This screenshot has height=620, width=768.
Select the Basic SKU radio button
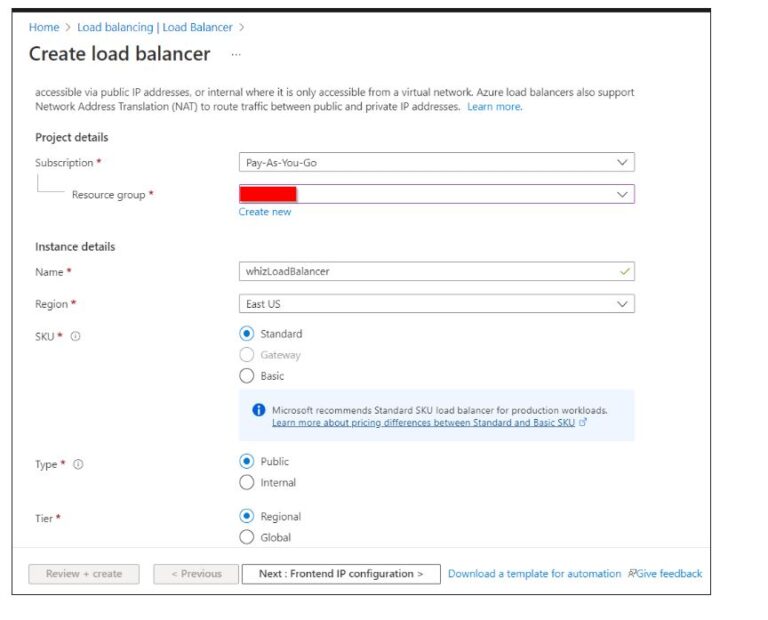[x=247, y=376]
